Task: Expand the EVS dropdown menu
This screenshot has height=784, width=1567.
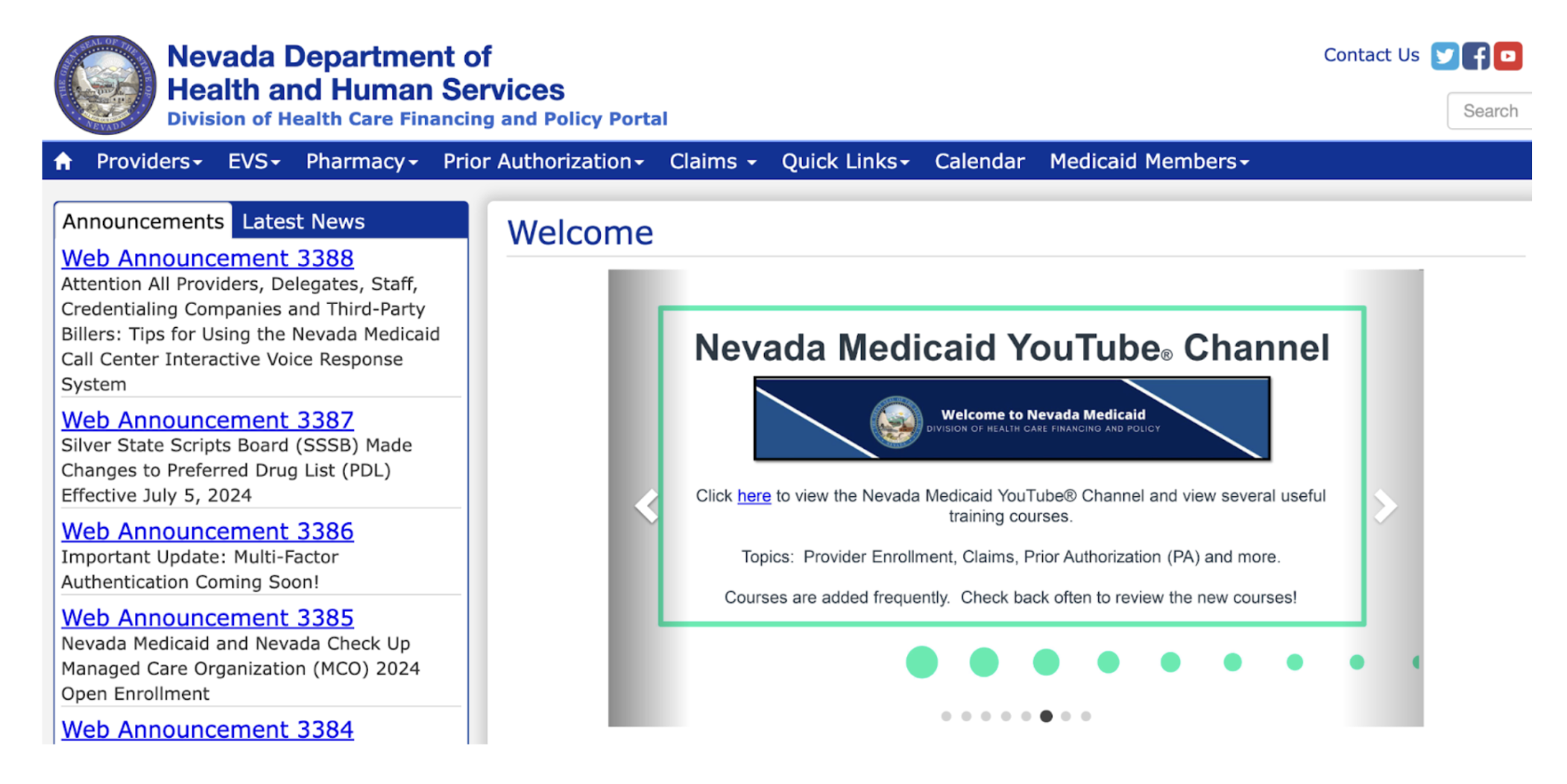Action: pos(253,161)
